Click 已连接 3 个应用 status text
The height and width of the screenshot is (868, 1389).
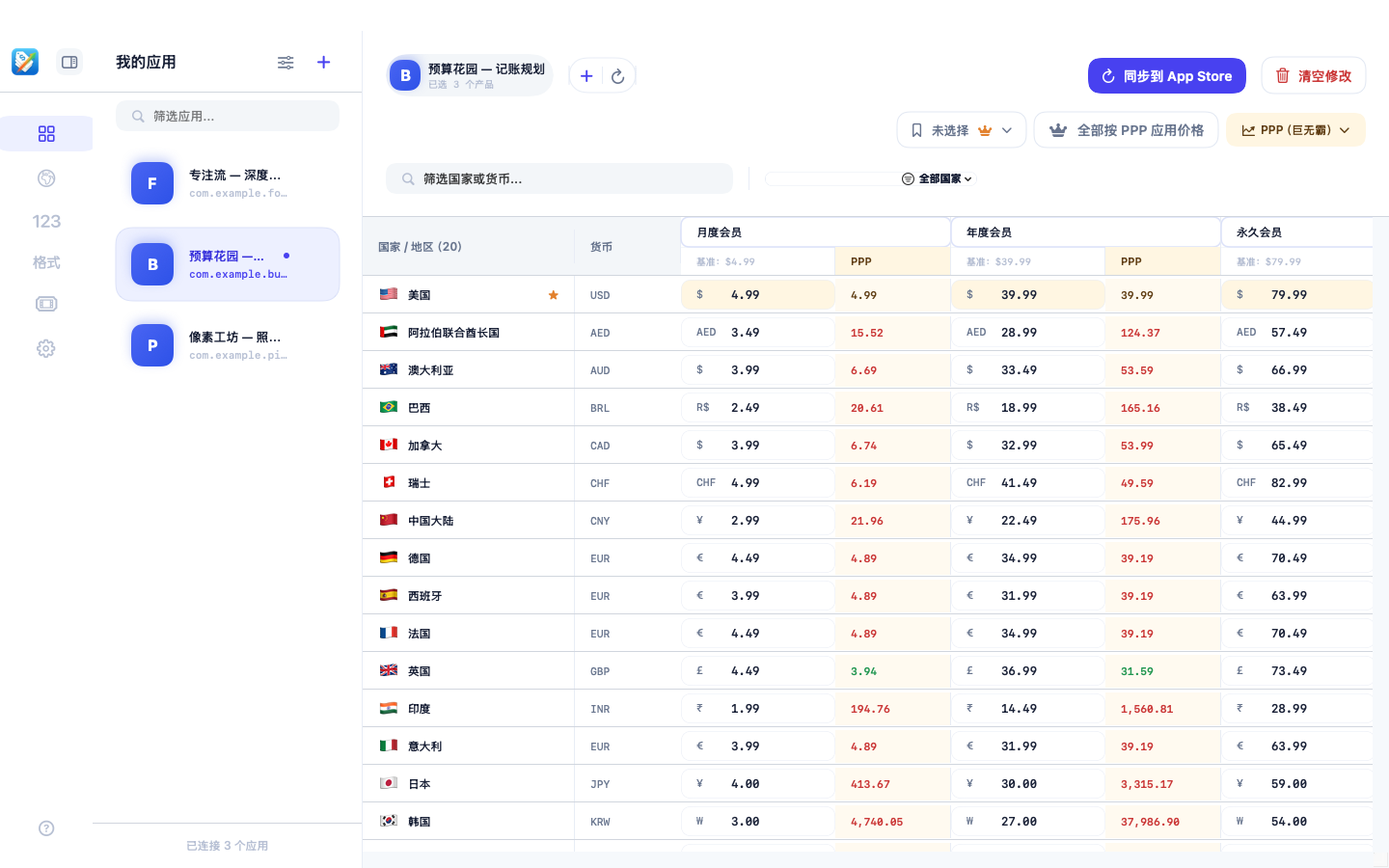pyautogui.click(x=228, y=846)
